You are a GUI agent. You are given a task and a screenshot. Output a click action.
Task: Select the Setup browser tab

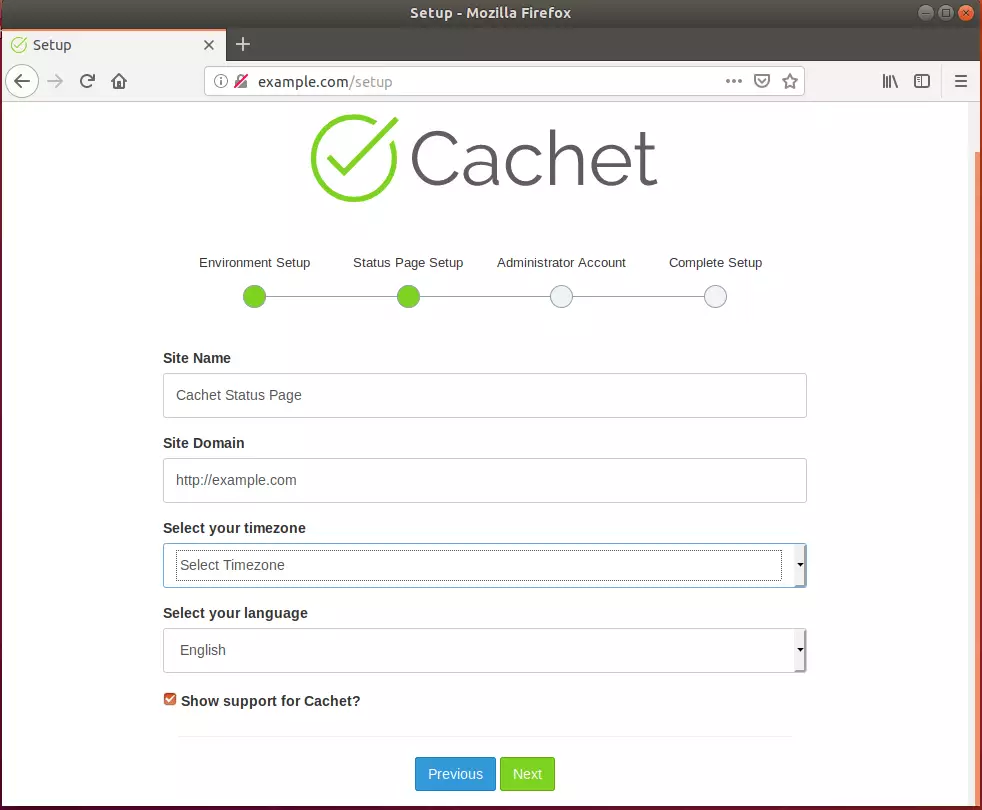[x=114, y=45]
